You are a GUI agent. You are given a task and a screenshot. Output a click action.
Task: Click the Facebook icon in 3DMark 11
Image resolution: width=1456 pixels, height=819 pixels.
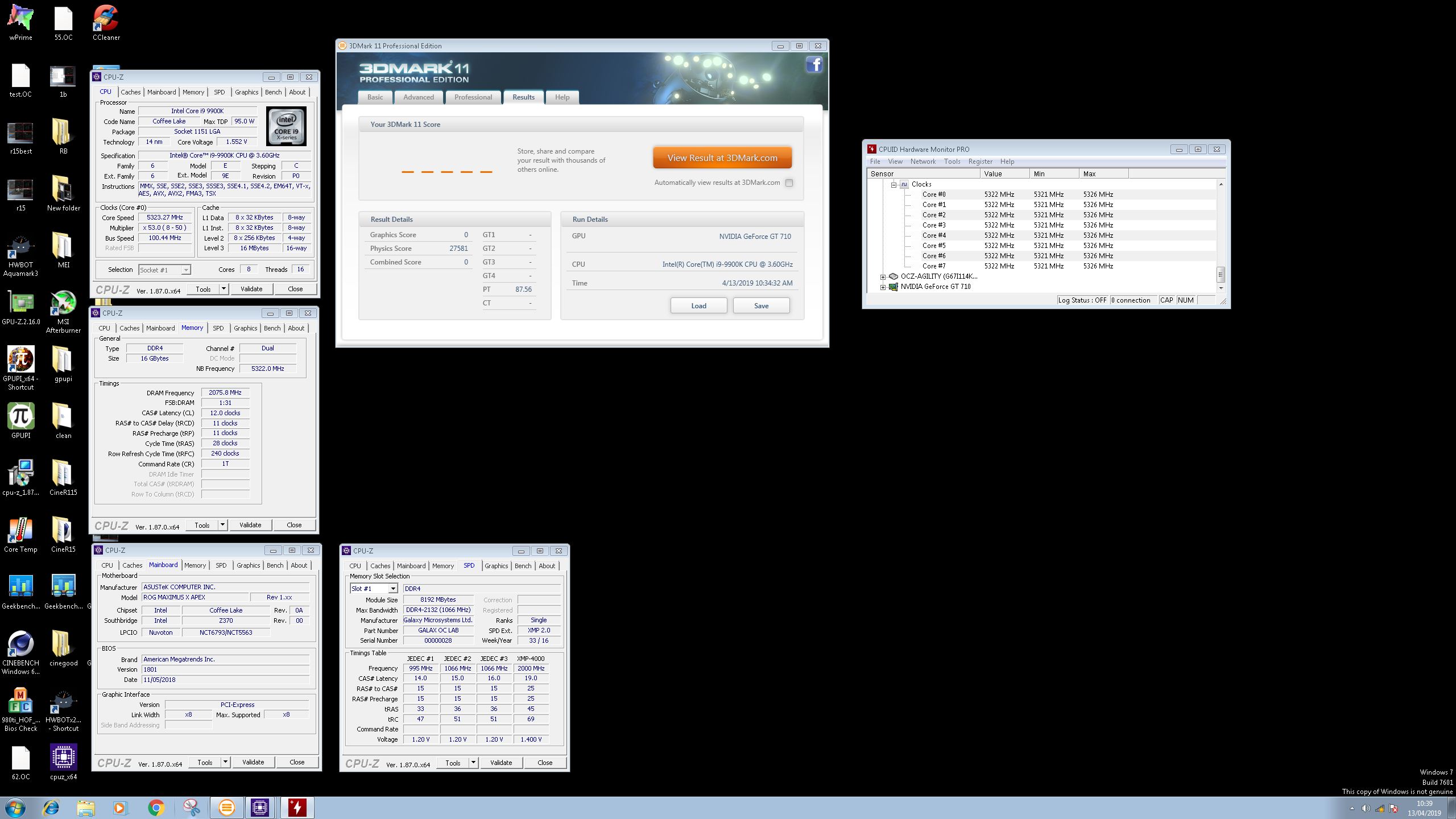814,65
